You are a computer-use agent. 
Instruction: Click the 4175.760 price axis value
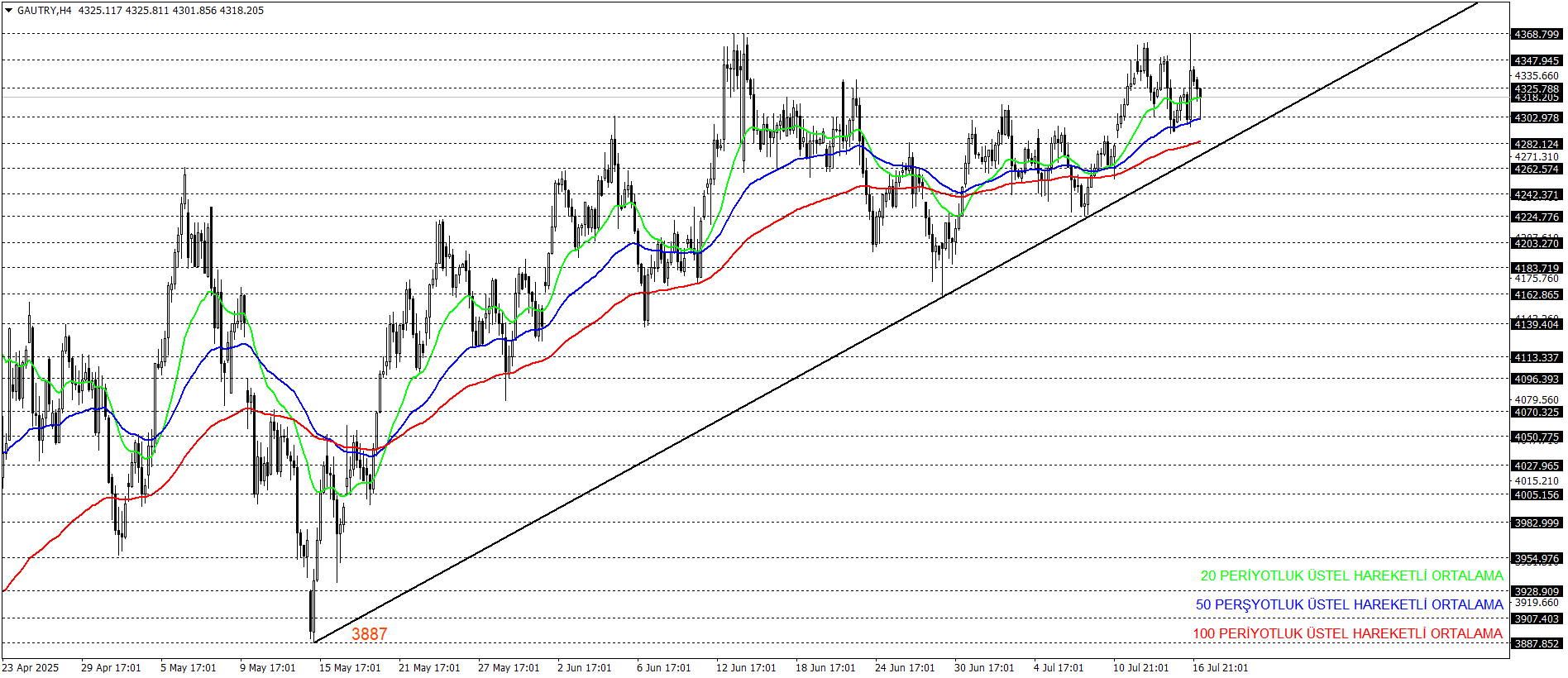[1537, 279]
